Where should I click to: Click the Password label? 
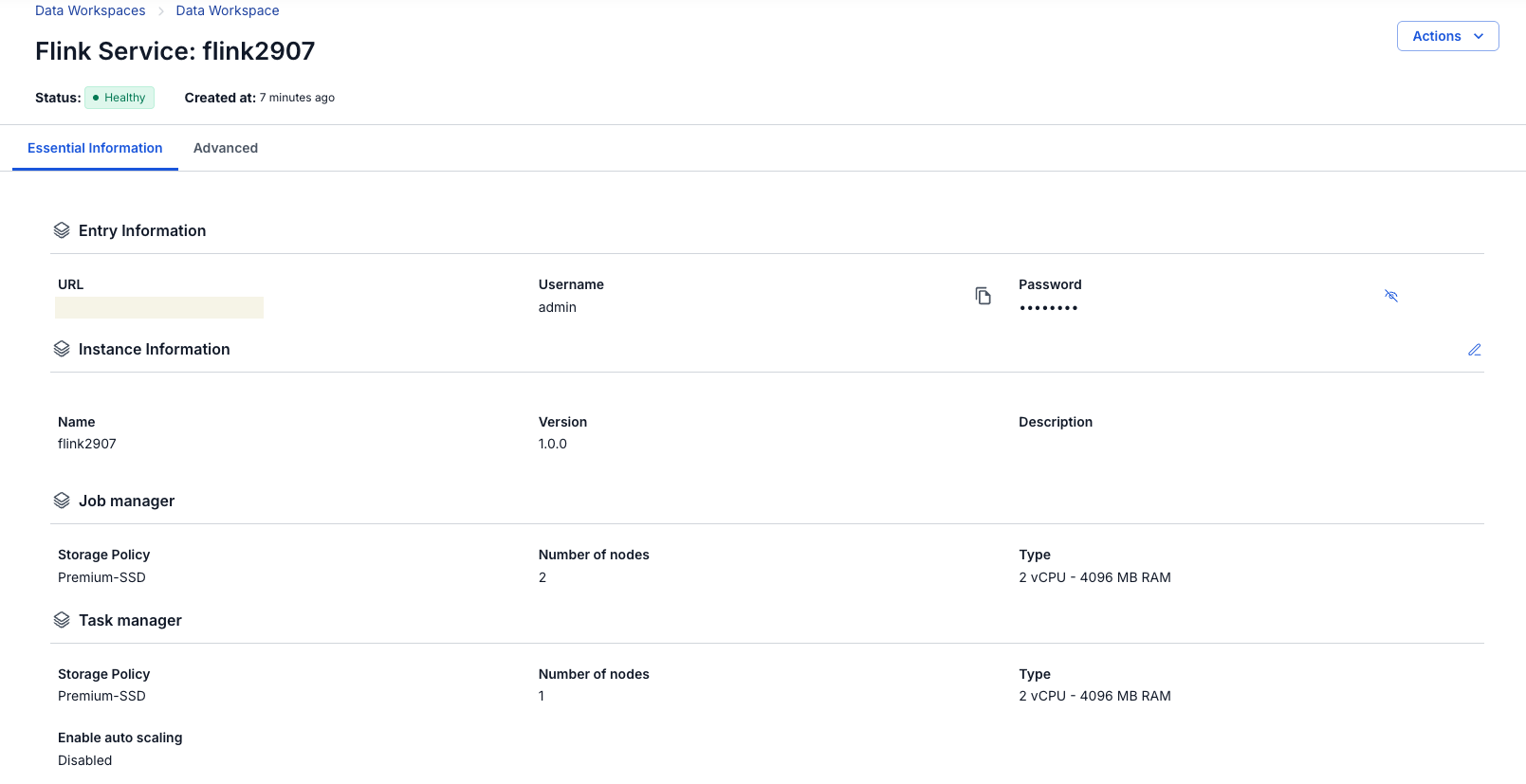(x=1050, y=284)
